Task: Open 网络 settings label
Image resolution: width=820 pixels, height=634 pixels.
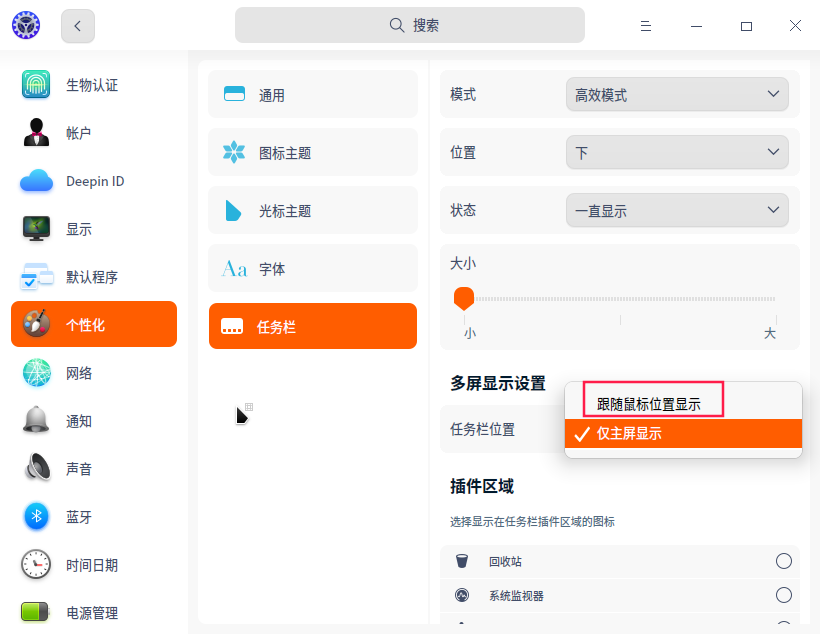Action: pos(78,373)
